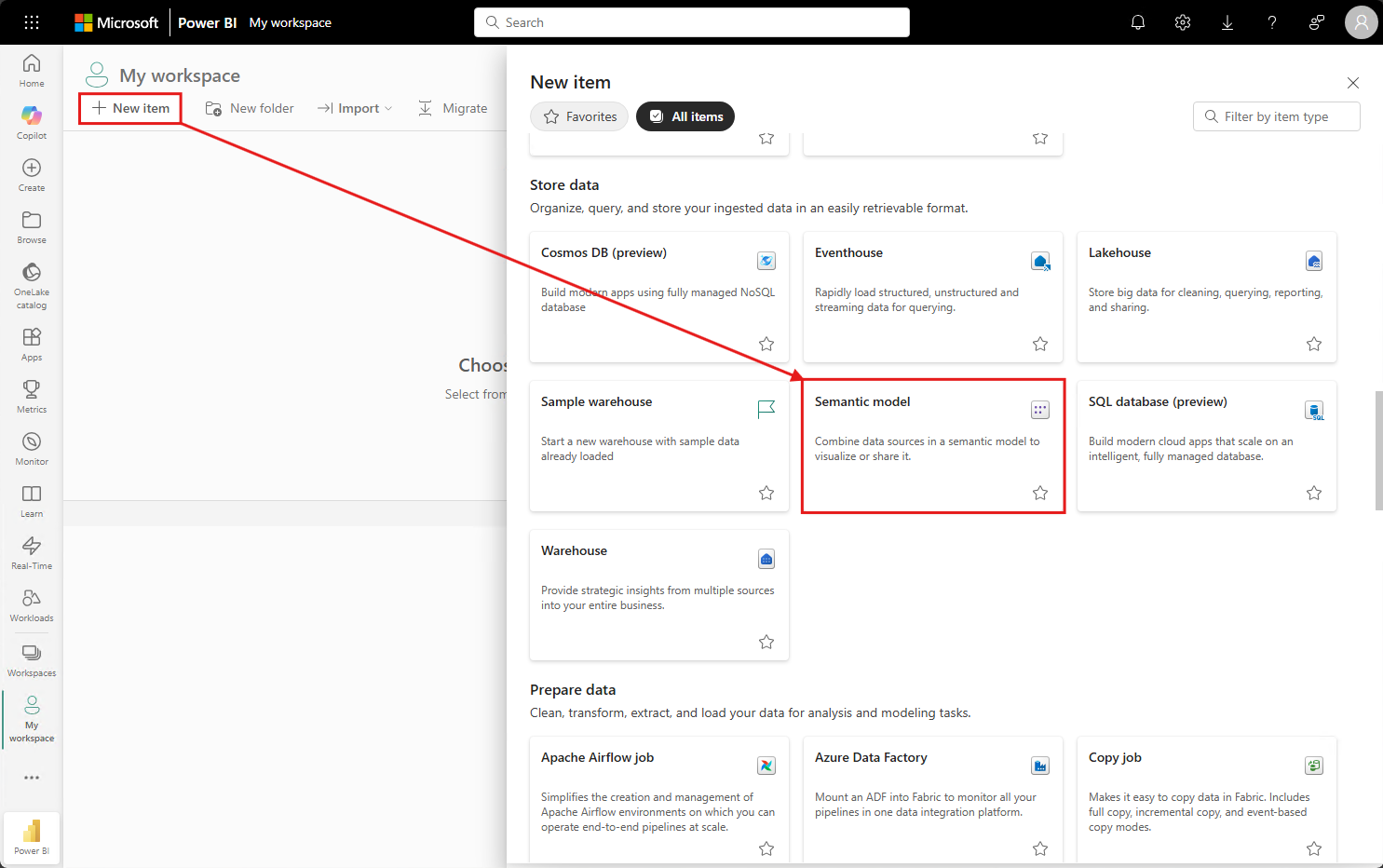
Task: Switch to the Favorites filter
Action: click(578, 116)
